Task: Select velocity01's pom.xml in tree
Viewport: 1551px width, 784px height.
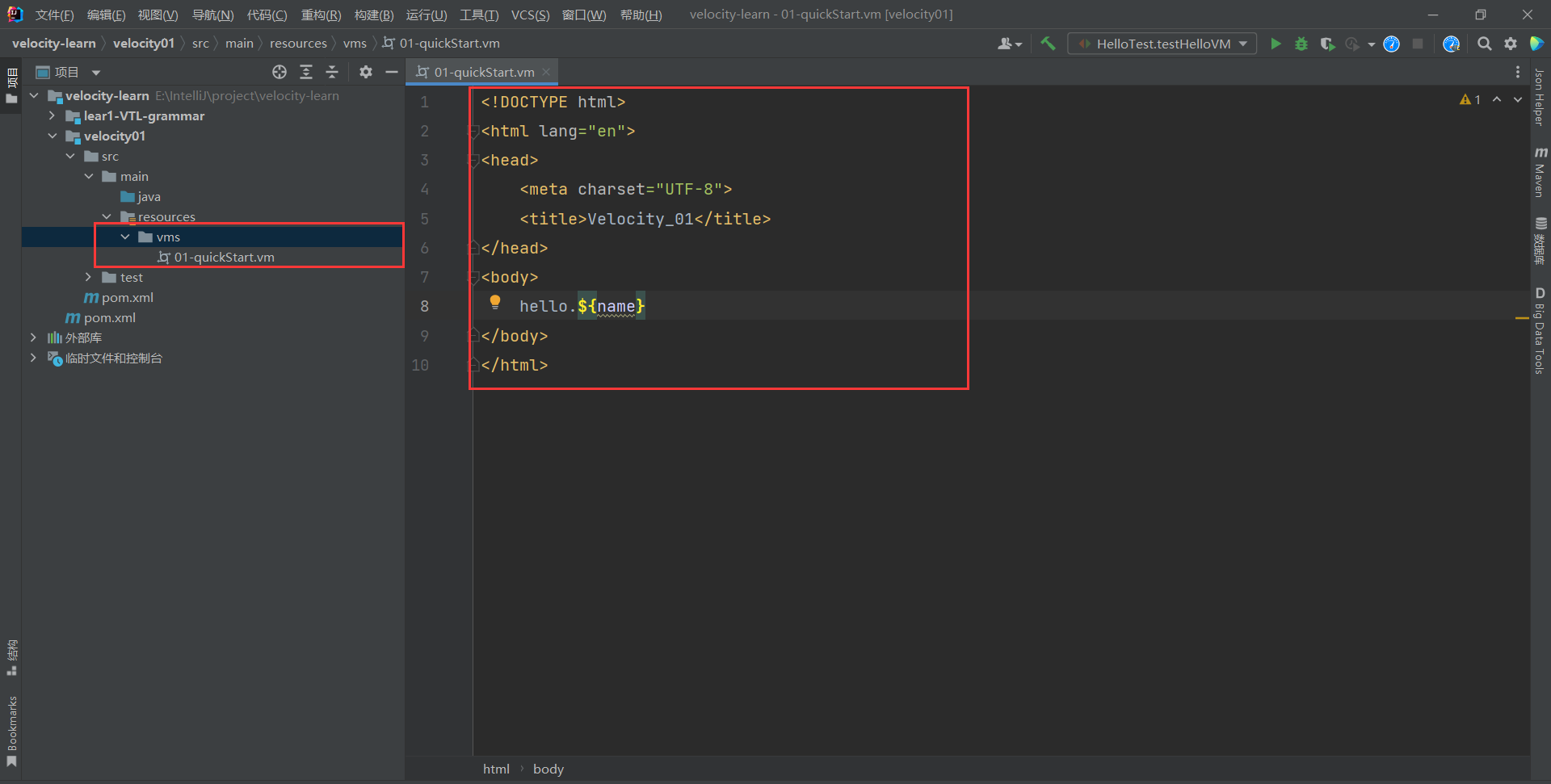Action: [x=120, y=297]
